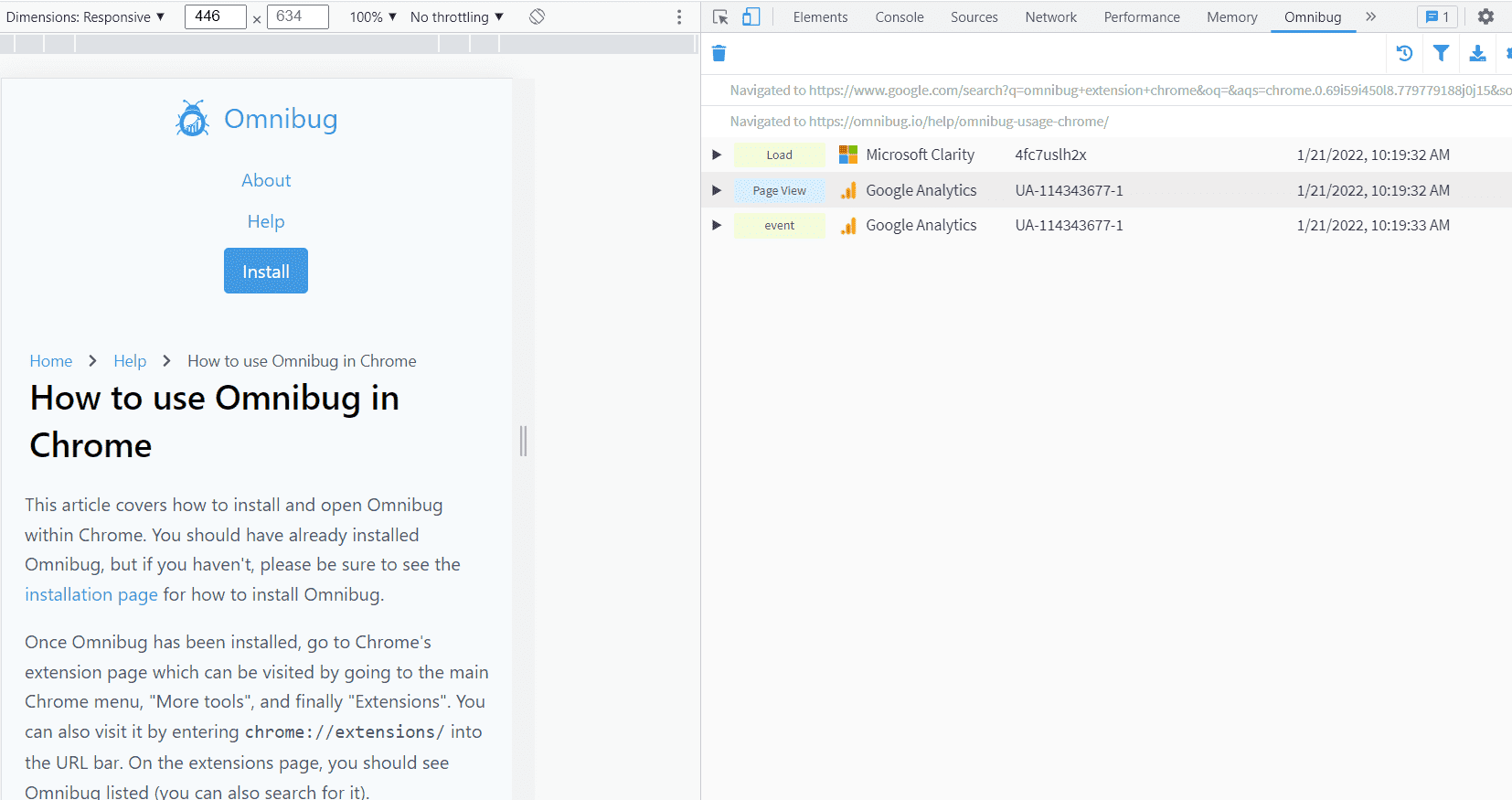Open the Help navigation link
The width and height of the screenshot is (1512, 800).
click(266, 221)
